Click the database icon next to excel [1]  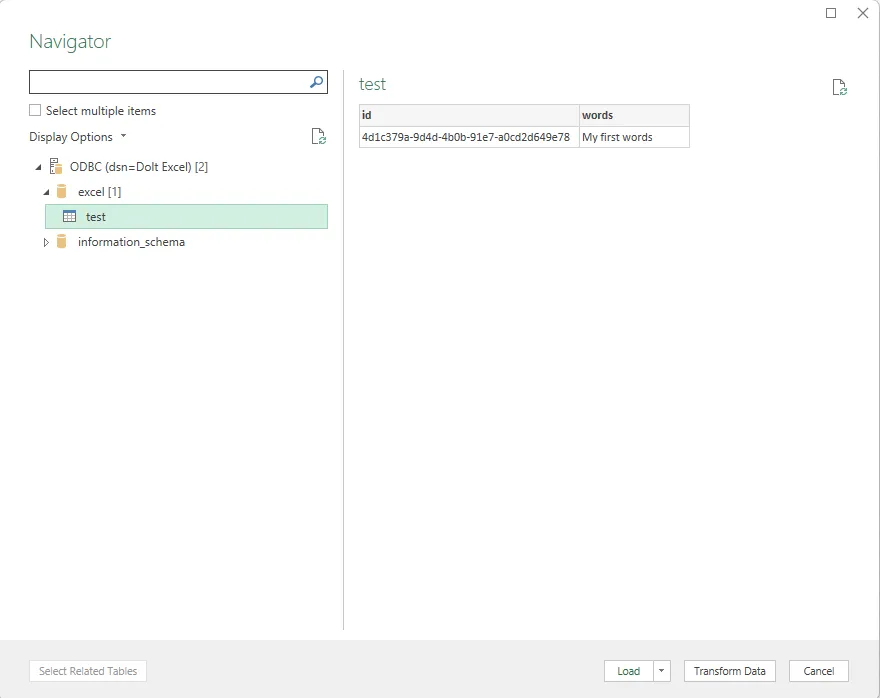pyautogui.click(x=61, y=191)
